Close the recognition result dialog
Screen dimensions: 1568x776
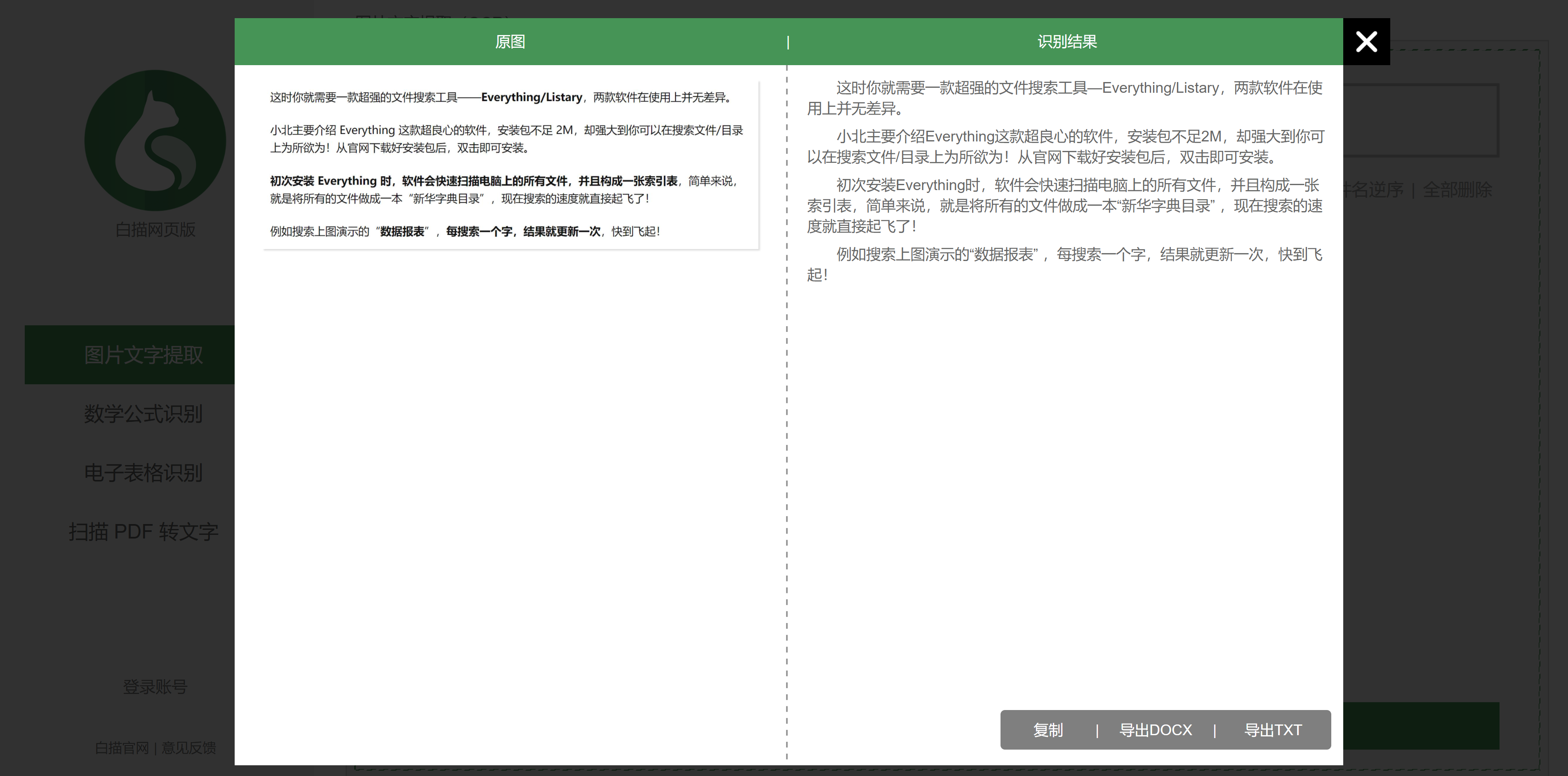click(x=1366, y=41)
